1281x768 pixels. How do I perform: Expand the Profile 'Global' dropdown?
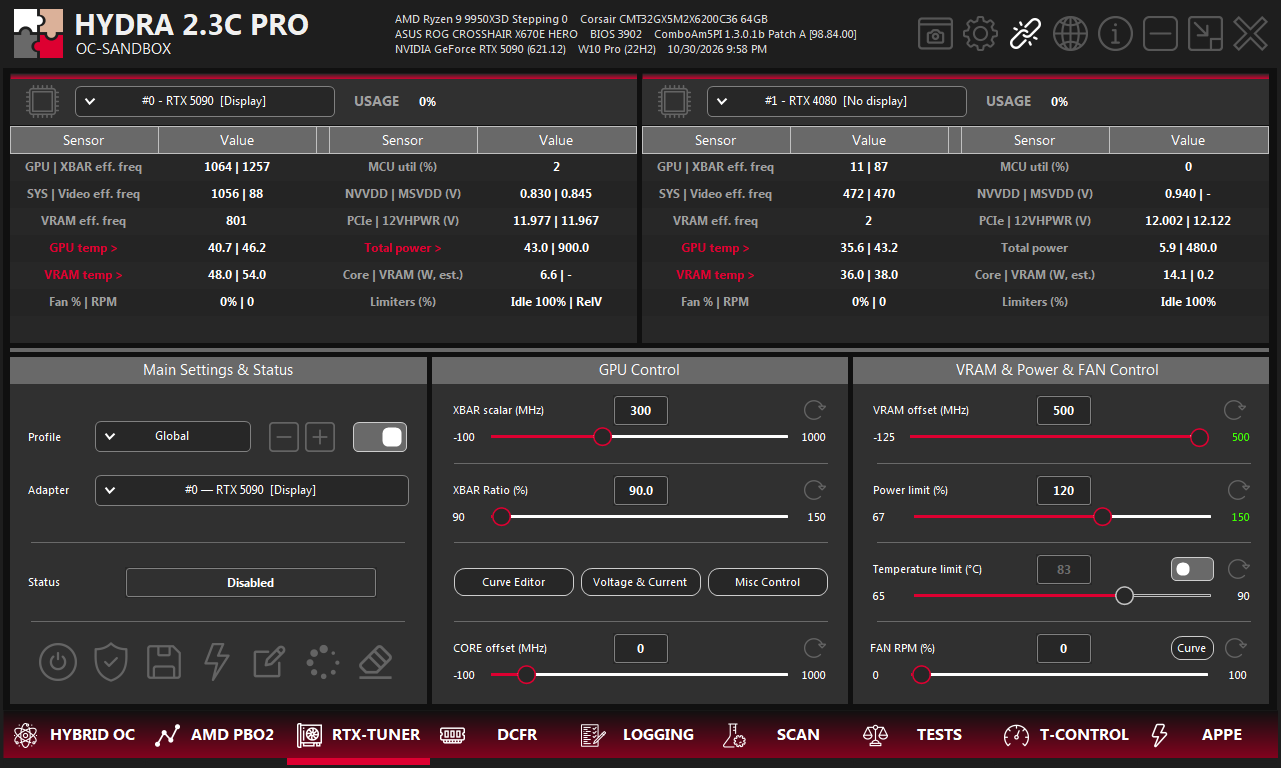click(173, 436)
